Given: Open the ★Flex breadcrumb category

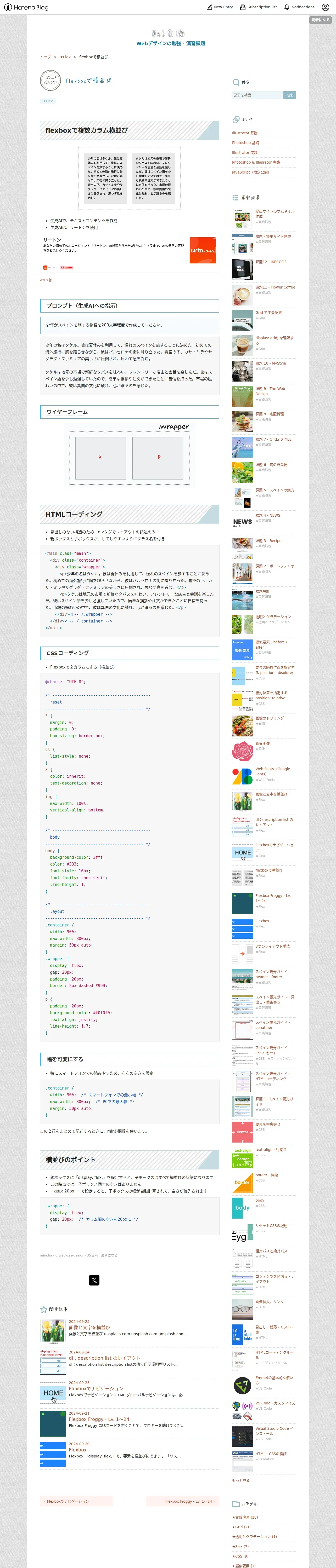Looking at the screenshot, I should 65,57.
